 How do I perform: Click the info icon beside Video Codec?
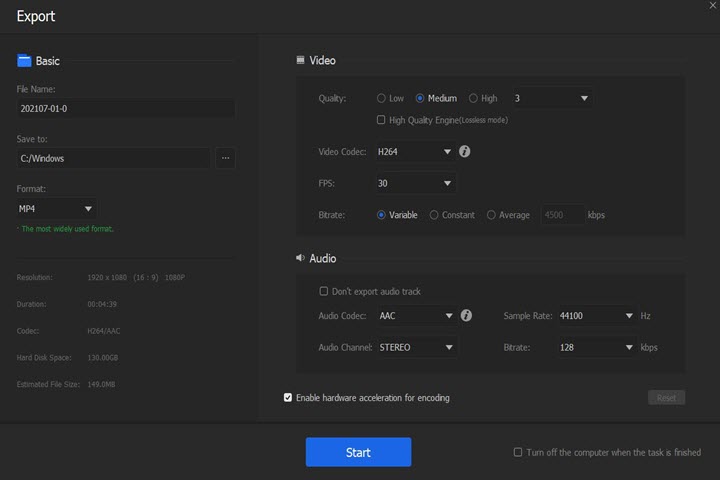click(465, 153)
